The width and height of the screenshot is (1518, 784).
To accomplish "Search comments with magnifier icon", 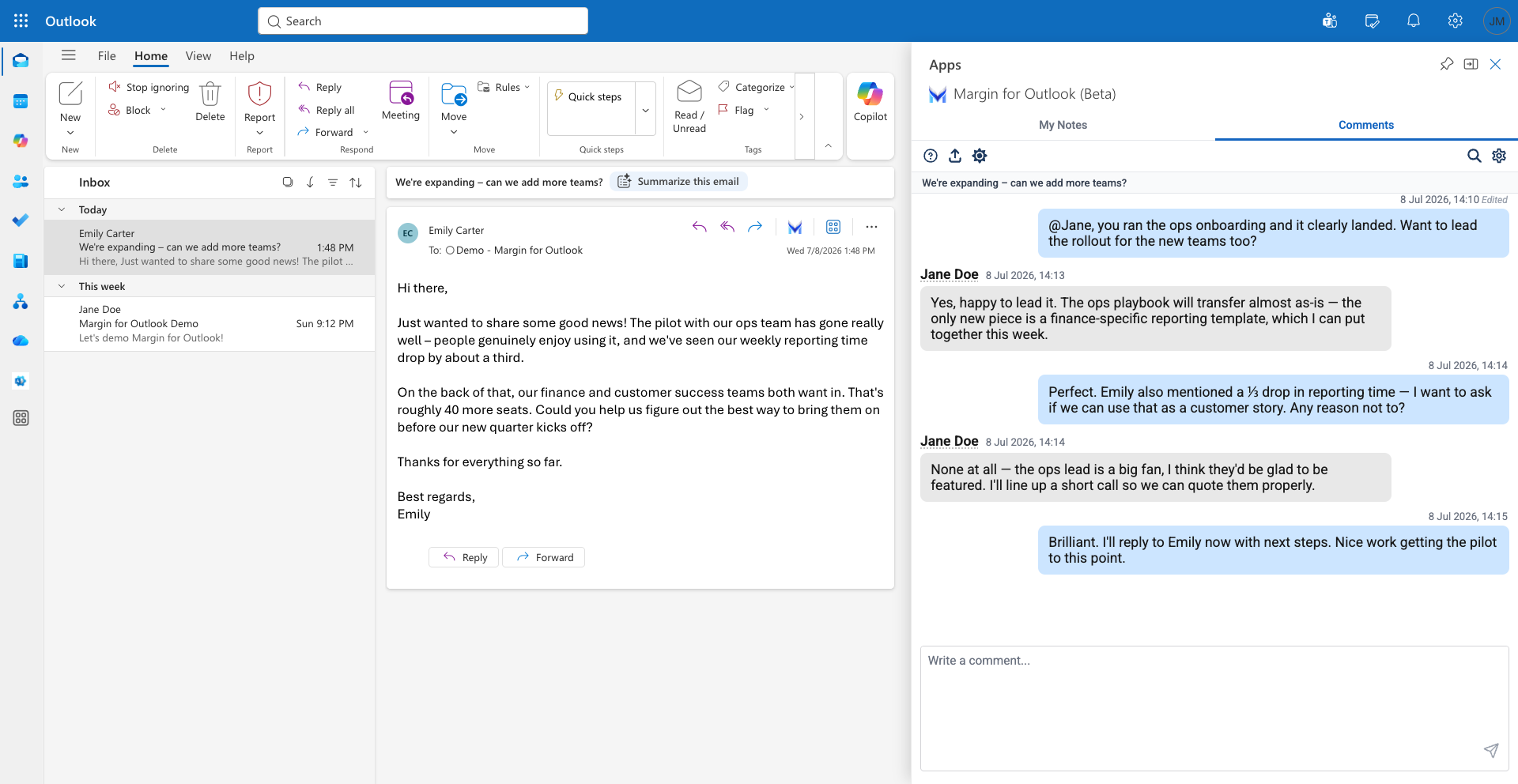I will [x=1475, y=156].
